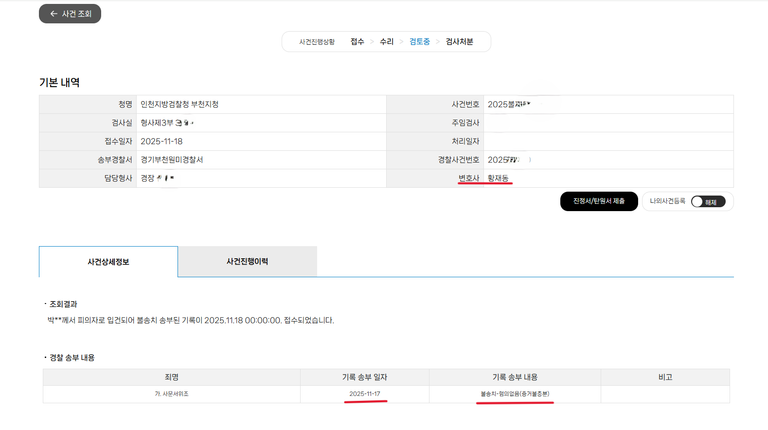Click the 진정서/탄원서 제출 button
This screenshot has height=430, width=768.
point(598,201)
